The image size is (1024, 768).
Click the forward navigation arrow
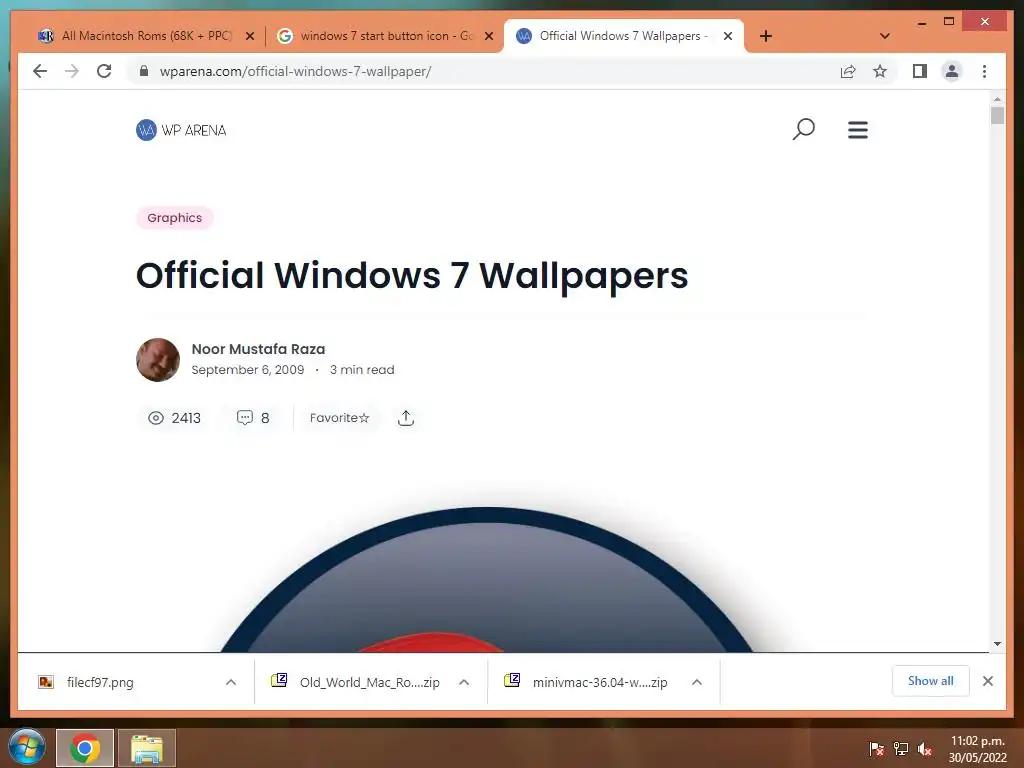point(72,71)
